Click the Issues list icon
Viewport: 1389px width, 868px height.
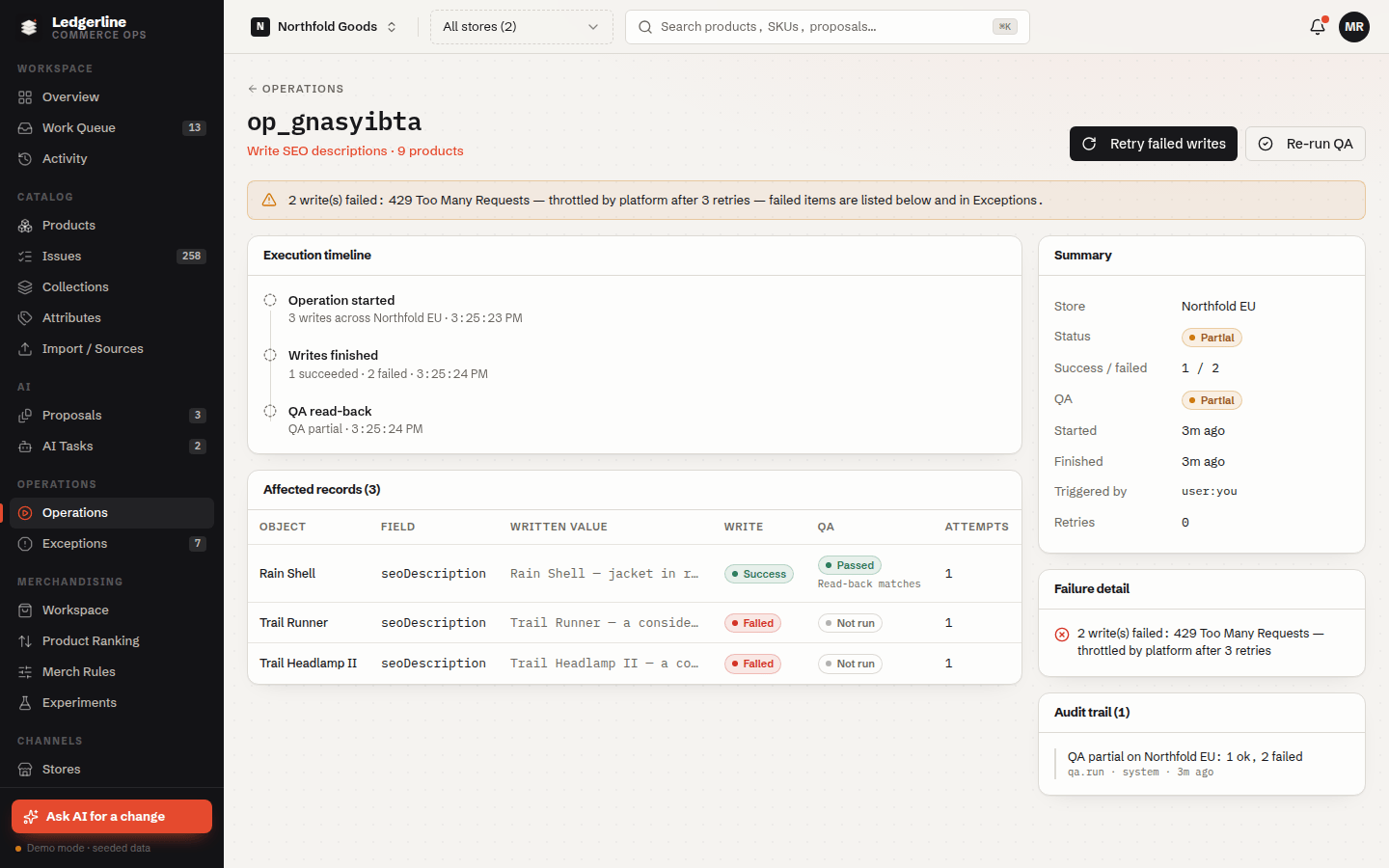tap(25, 257)
